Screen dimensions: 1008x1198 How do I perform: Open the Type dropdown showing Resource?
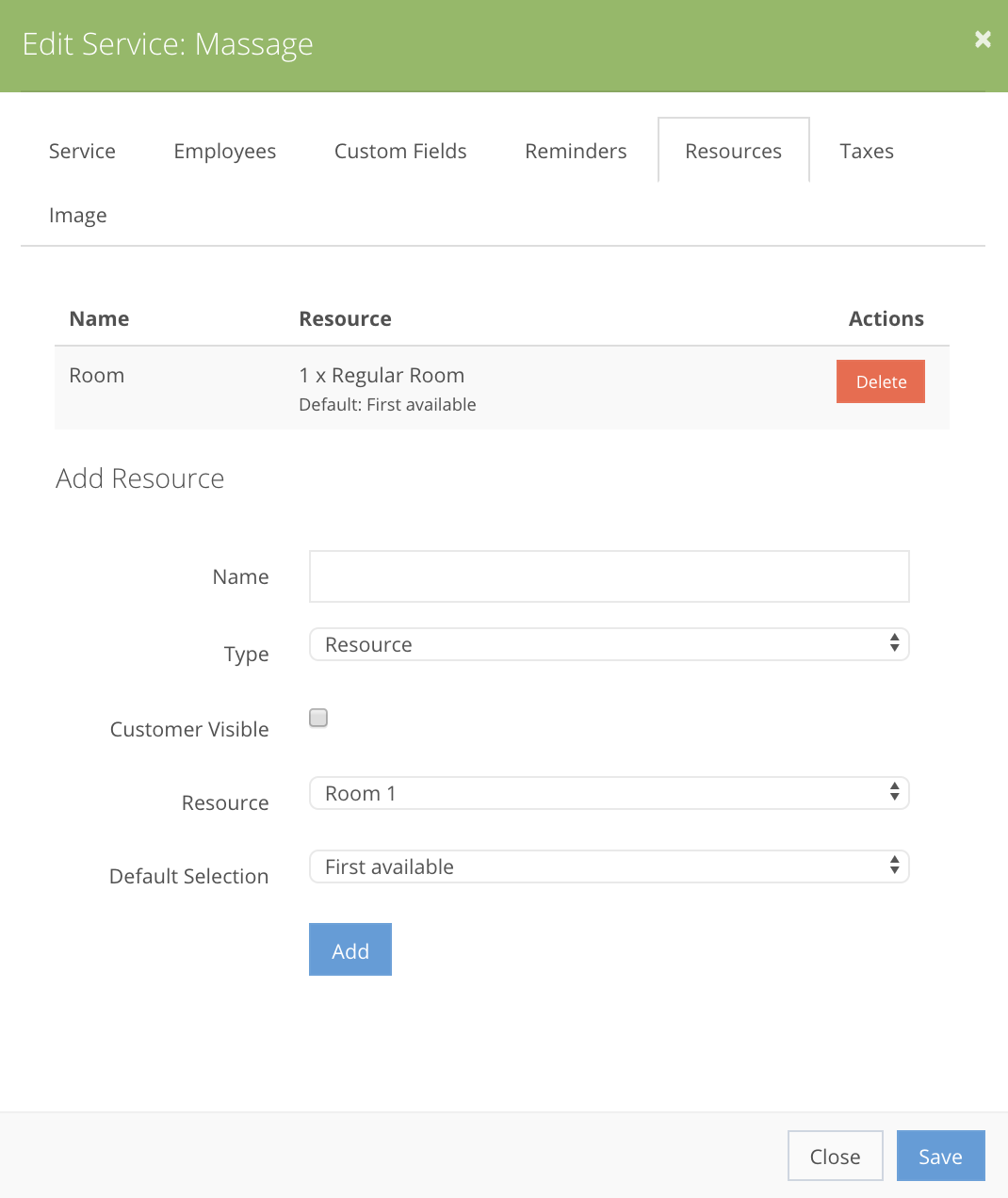609,644
